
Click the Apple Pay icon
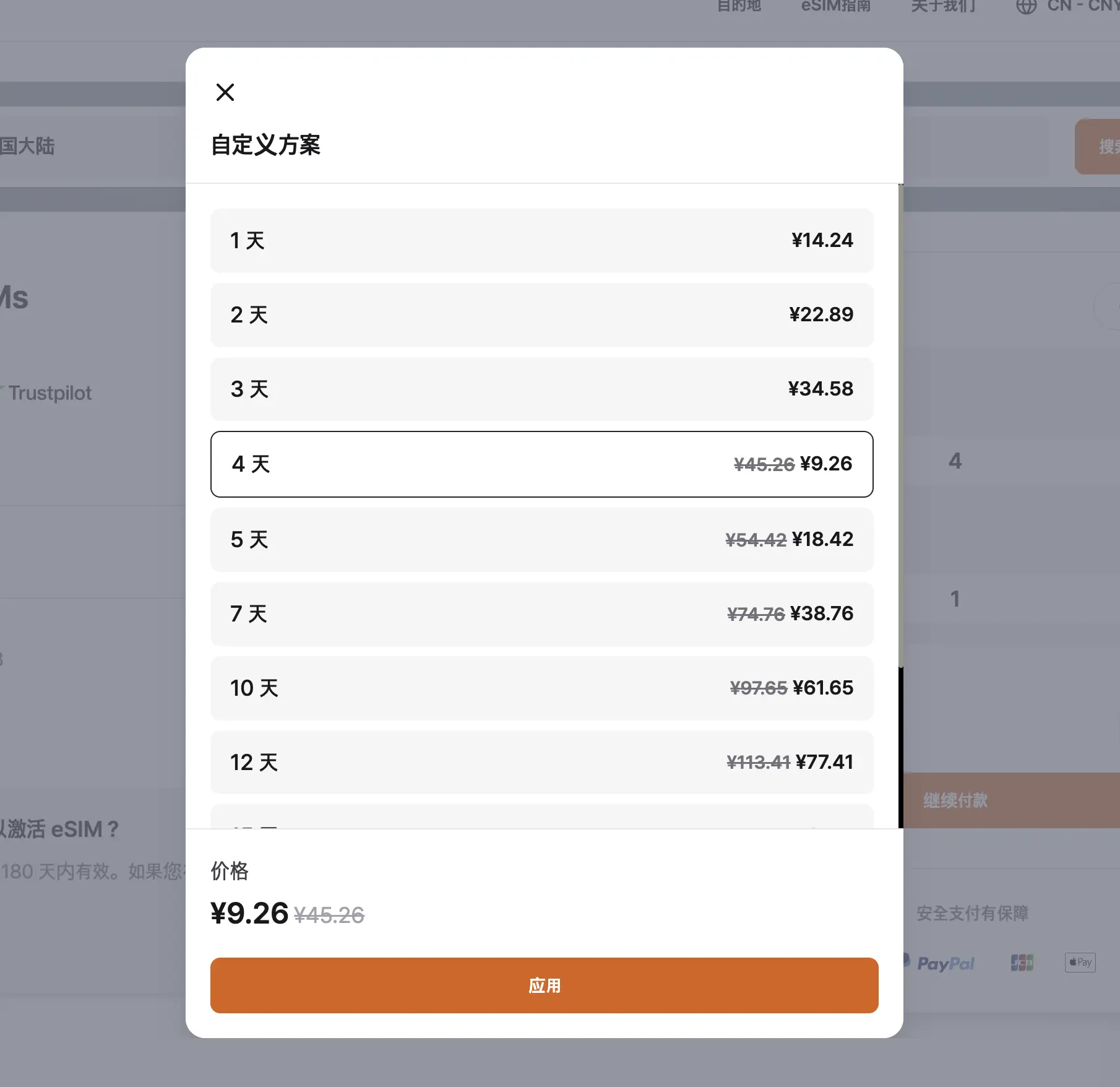pos(1080,962)
